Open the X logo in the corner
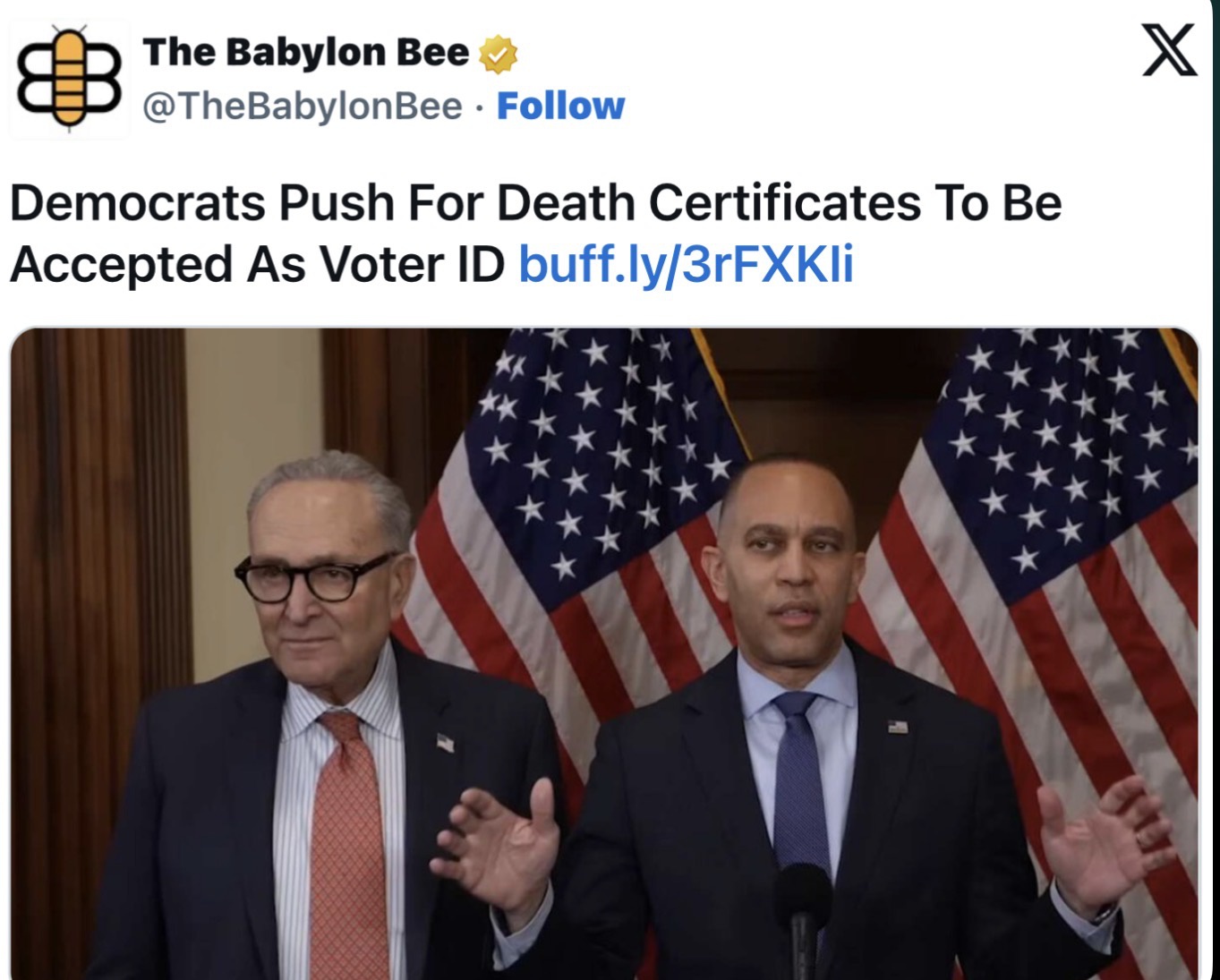The image size is (1220, 980). [1169, 50]
